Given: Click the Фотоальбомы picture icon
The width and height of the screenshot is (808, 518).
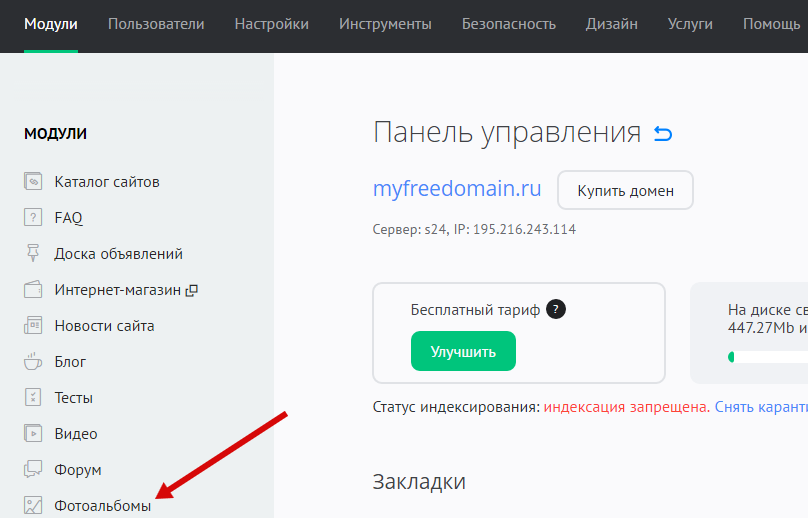Looking at the screenshot, I should click(x=34, y=506).
